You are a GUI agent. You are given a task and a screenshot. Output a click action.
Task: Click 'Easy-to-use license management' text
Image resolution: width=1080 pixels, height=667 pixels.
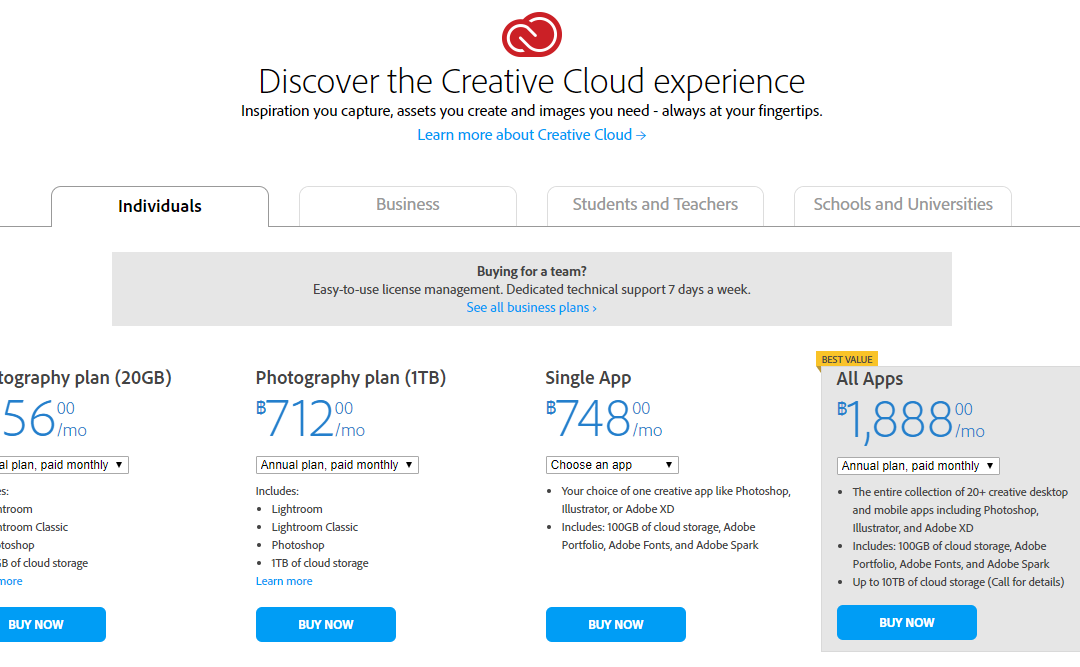point(532,289)
